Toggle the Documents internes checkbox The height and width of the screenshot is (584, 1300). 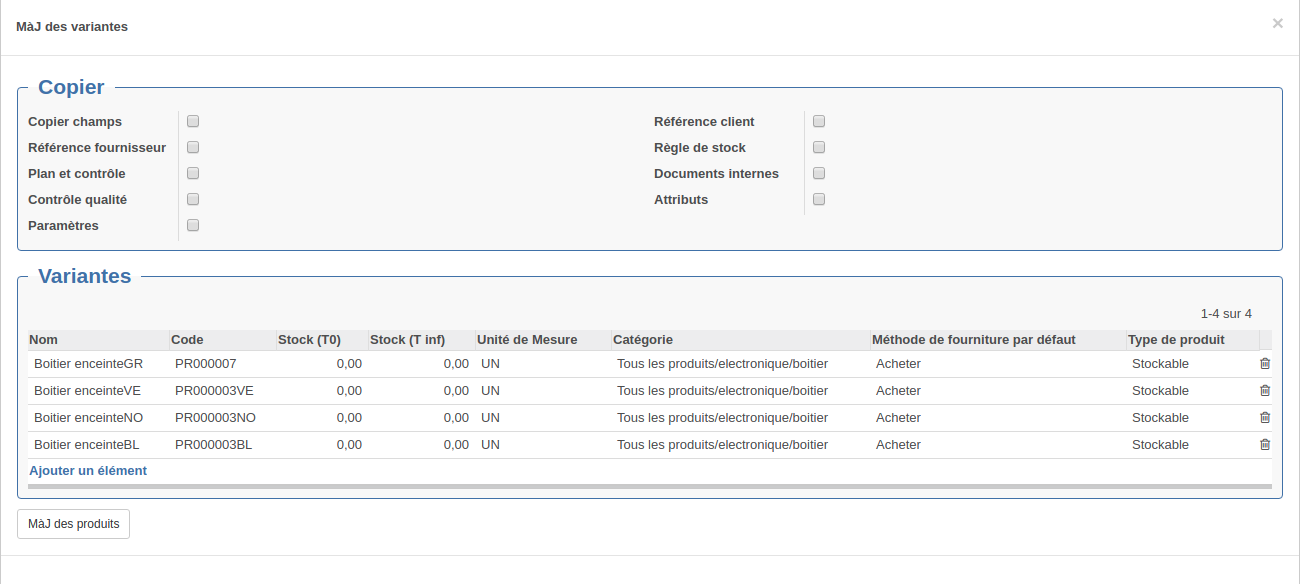point(819,173)
